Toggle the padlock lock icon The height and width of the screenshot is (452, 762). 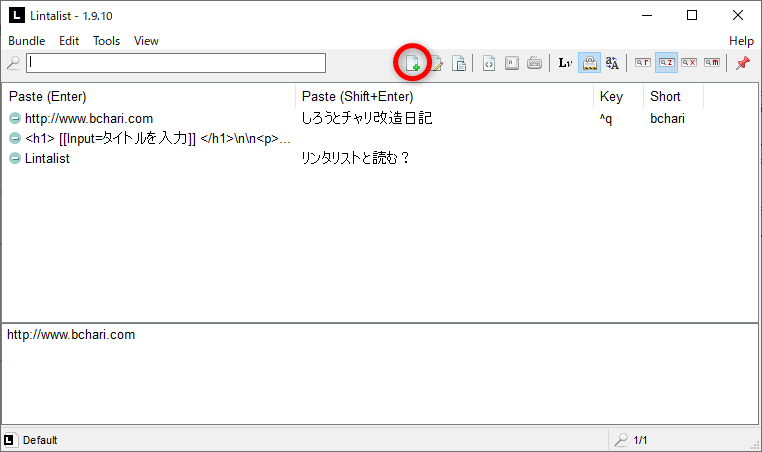coord(589,63)
